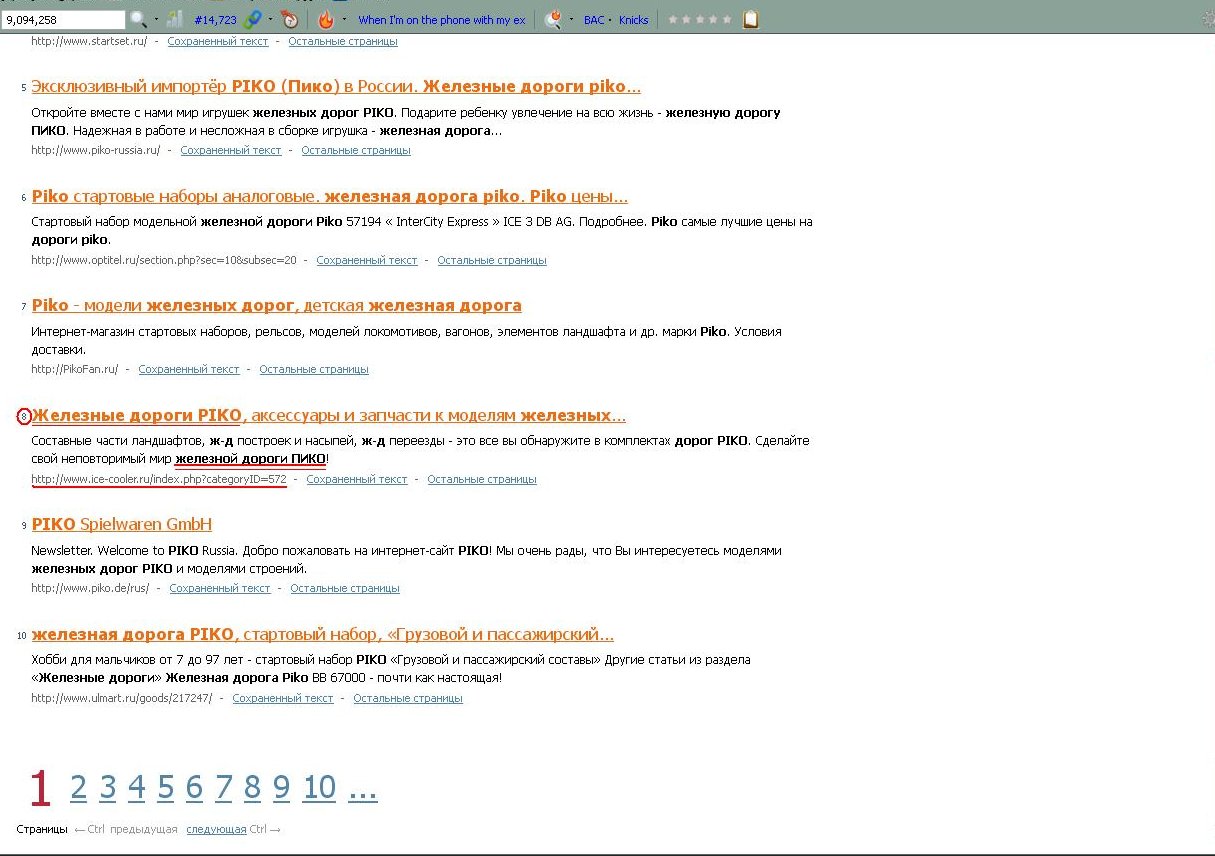1215x856 pixels.
Task: Click the URL text http://PikoFan.ru/
Action: (x=75, y=370)
